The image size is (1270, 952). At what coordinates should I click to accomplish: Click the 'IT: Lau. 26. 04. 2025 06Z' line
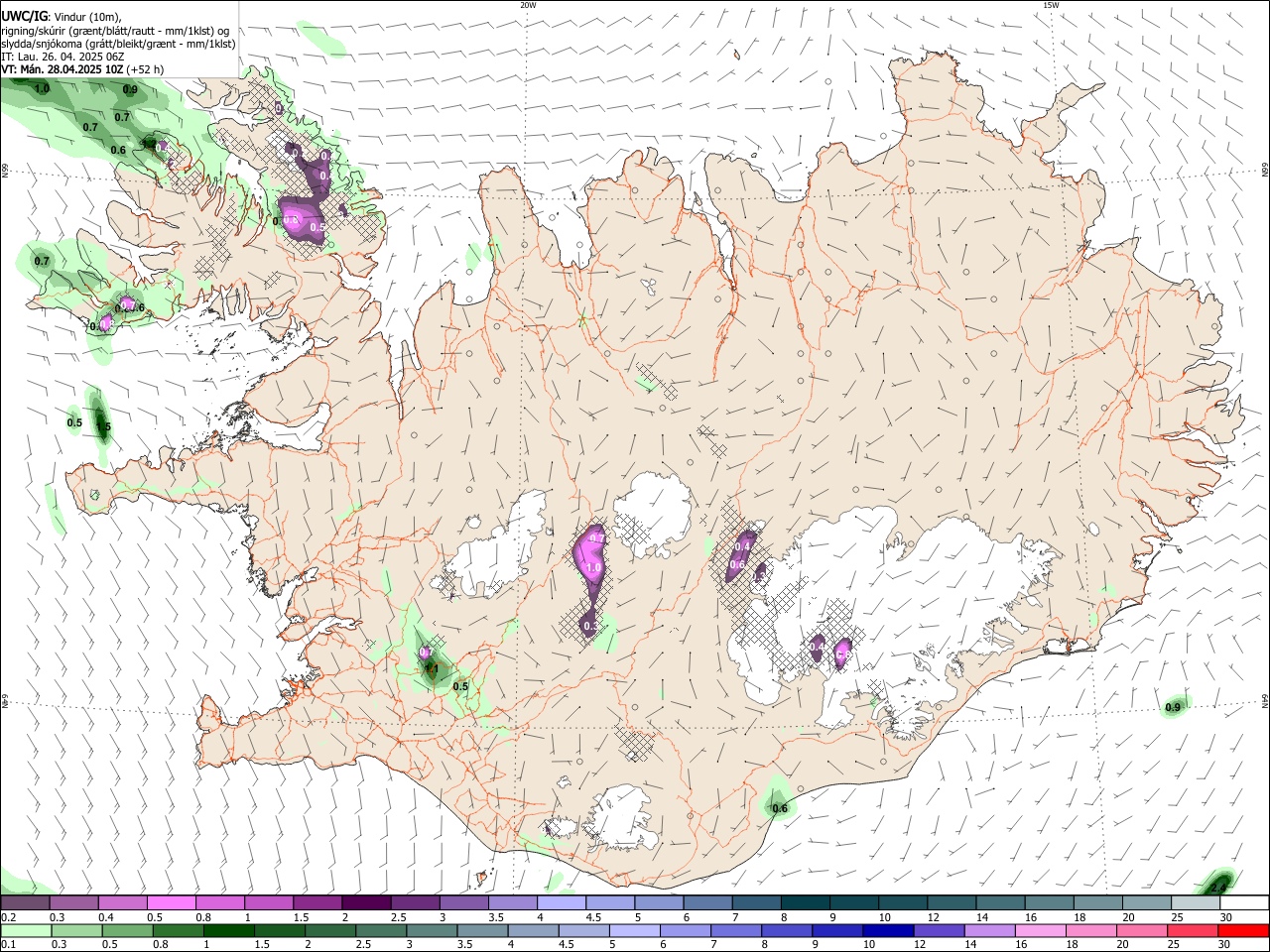(63, 57)
